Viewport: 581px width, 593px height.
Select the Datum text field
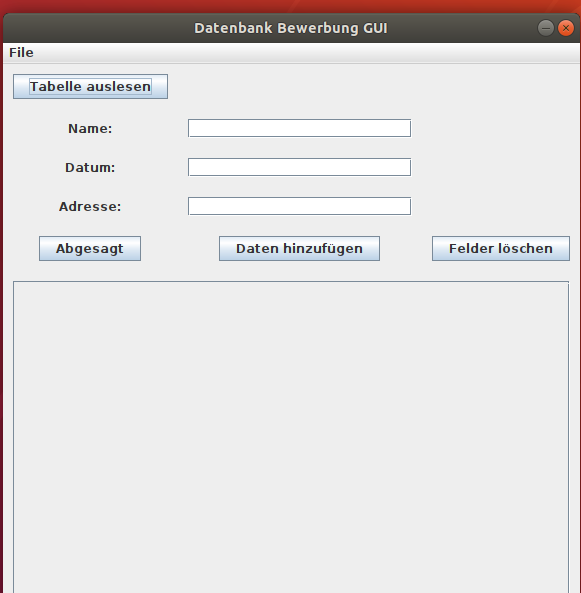click(299, 167)
